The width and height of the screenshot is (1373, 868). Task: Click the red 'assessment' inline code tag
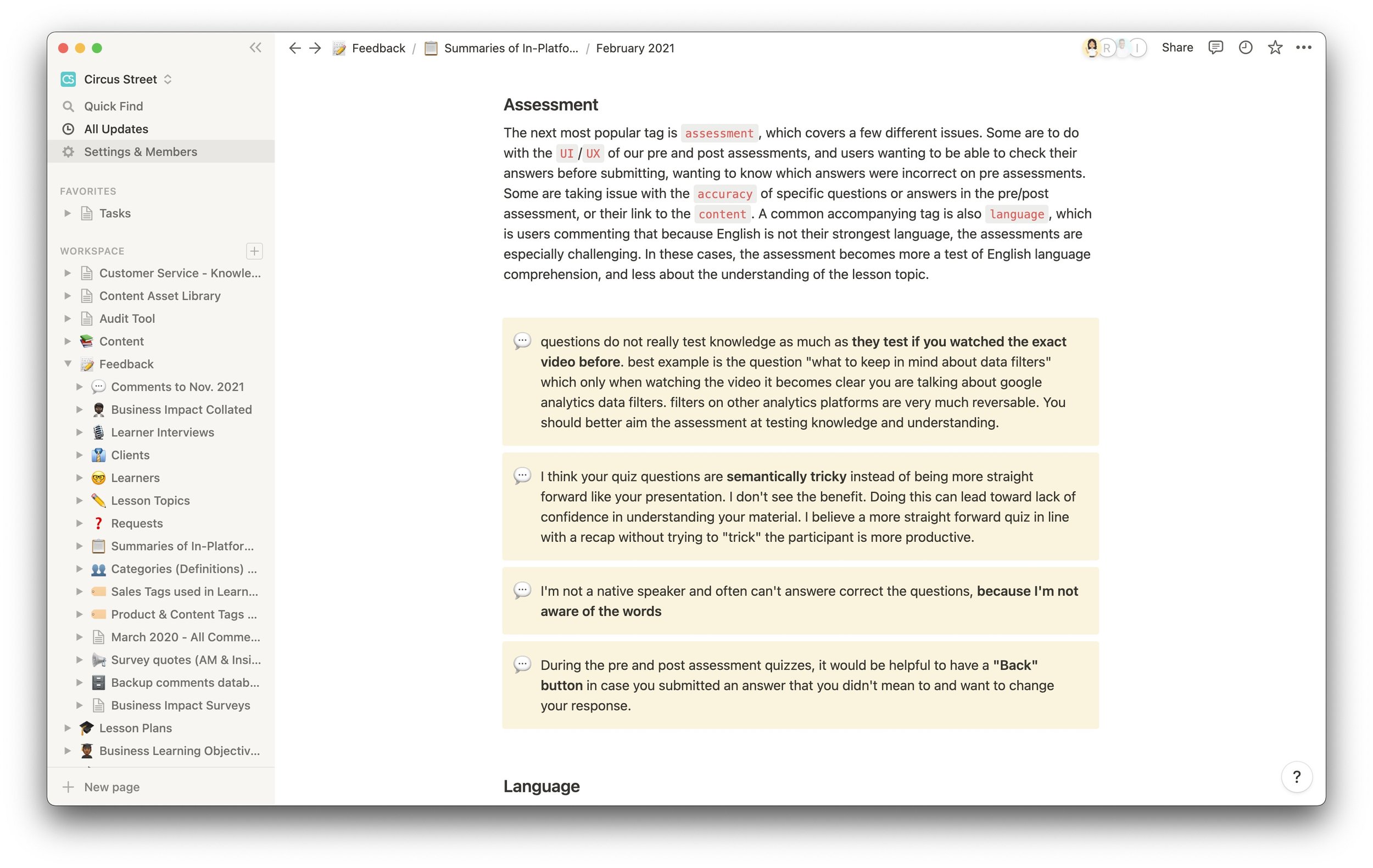(x=719, y=133)
